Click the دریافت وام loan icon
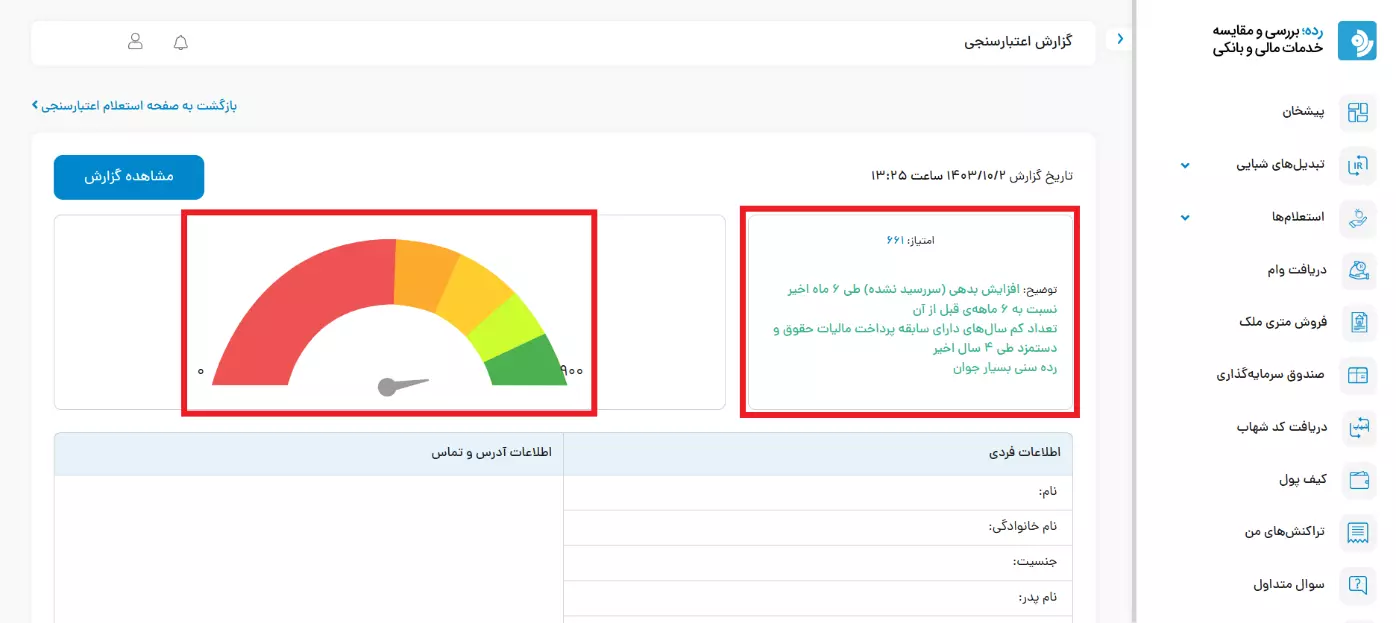The image size is (1396, 623). 1357,270
